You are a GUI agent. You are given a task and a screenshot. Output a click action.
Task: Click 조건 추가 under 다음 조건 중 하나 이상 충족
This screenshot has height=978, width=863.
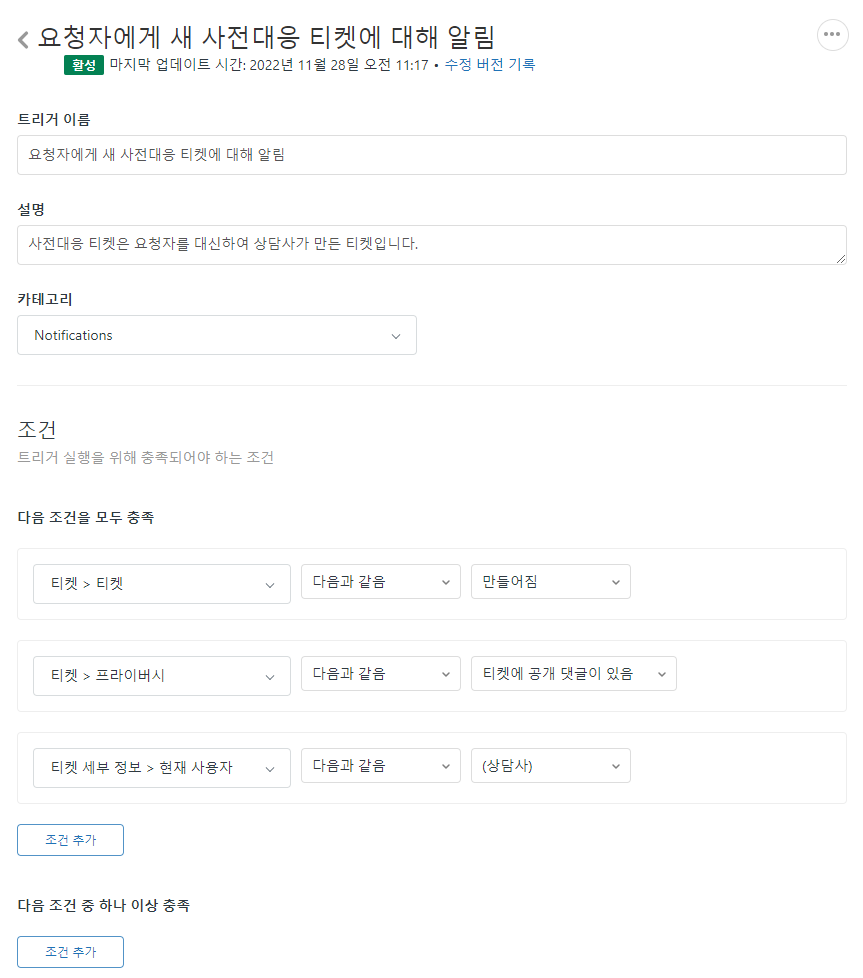click(70, 952)
